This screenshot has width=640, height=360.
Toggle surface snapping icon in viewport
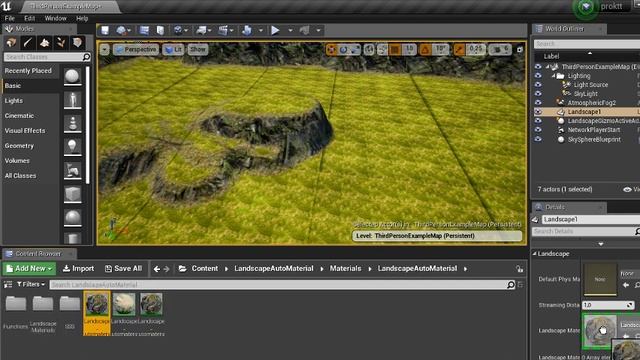382,49
